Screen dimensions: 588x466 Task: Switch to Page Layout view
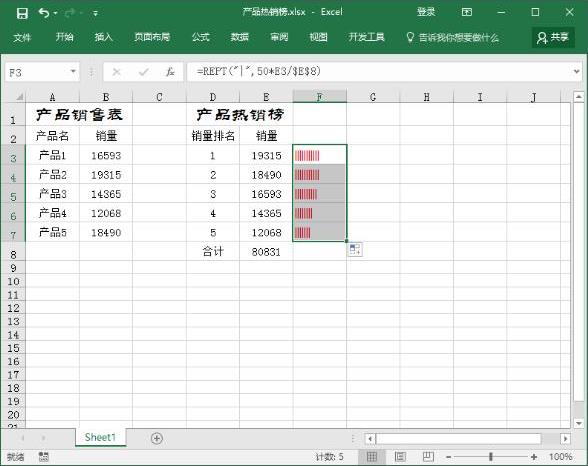tap(400, 457)
